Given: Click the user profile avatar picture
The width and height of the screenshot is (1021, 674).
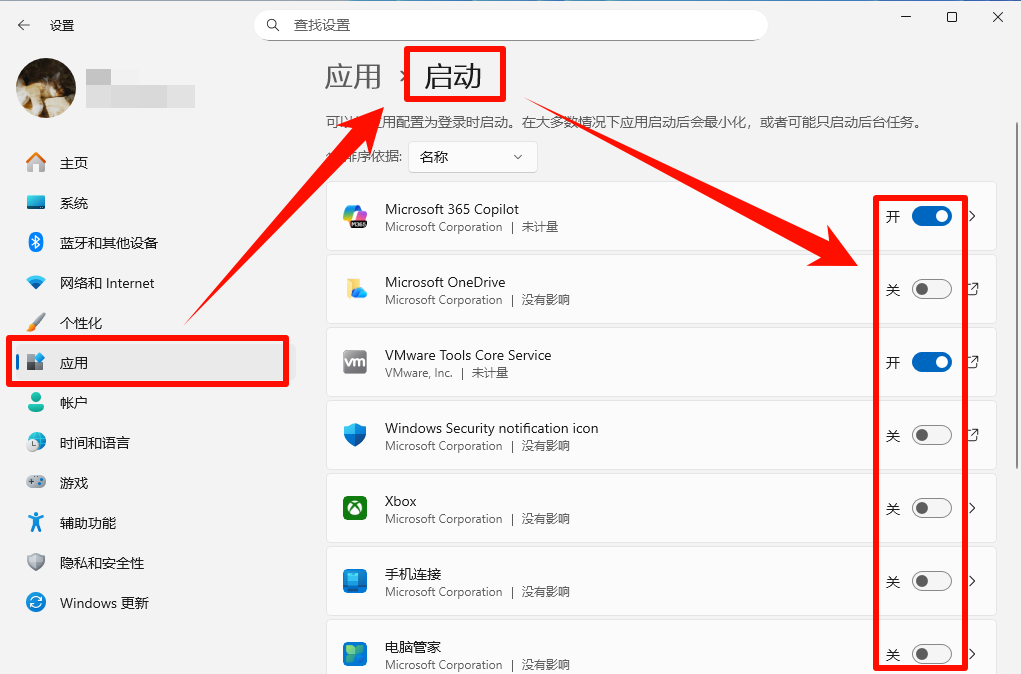Looking at the screenshot, I should 46,88.
